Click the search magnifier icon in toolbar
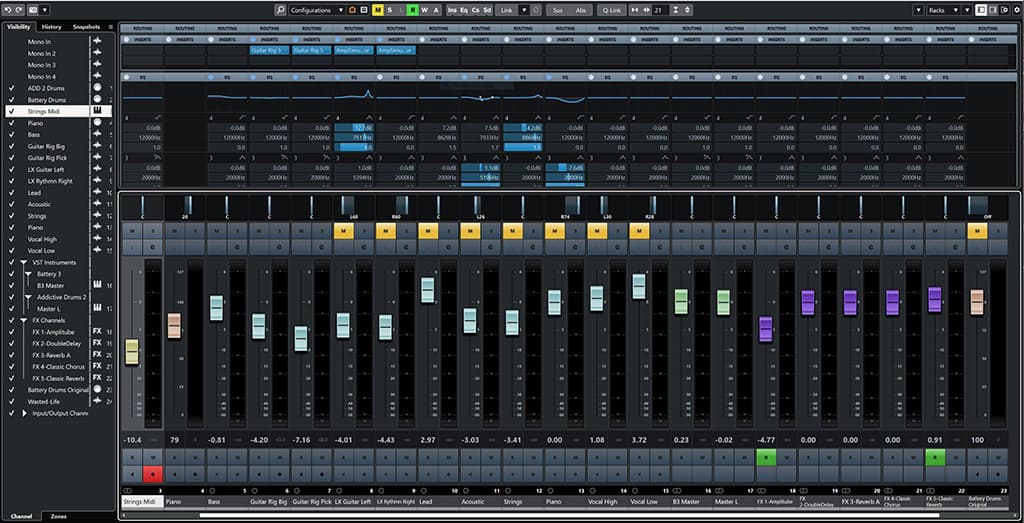Image resolution: width=1024 pixels, height=523 pixels. tap(282, 9)
